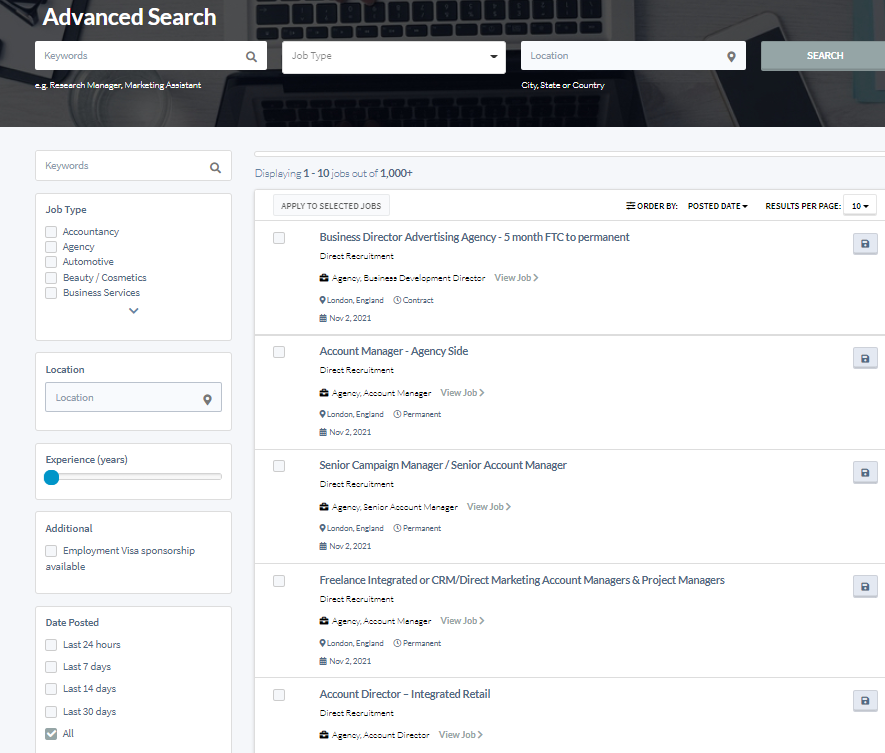Uncheck the All date posted option

51,733
